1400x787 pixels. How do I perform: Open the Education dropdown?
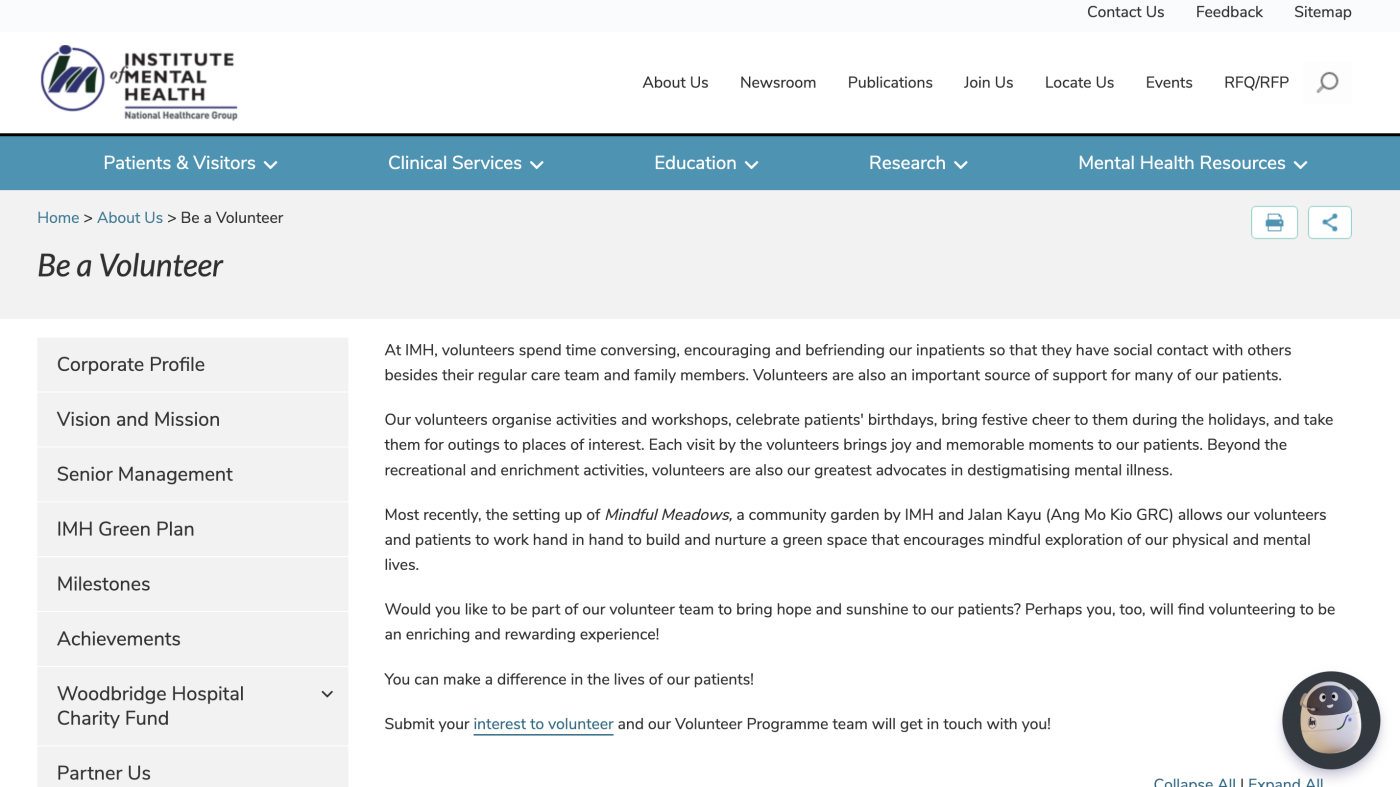tap(706, 163)
